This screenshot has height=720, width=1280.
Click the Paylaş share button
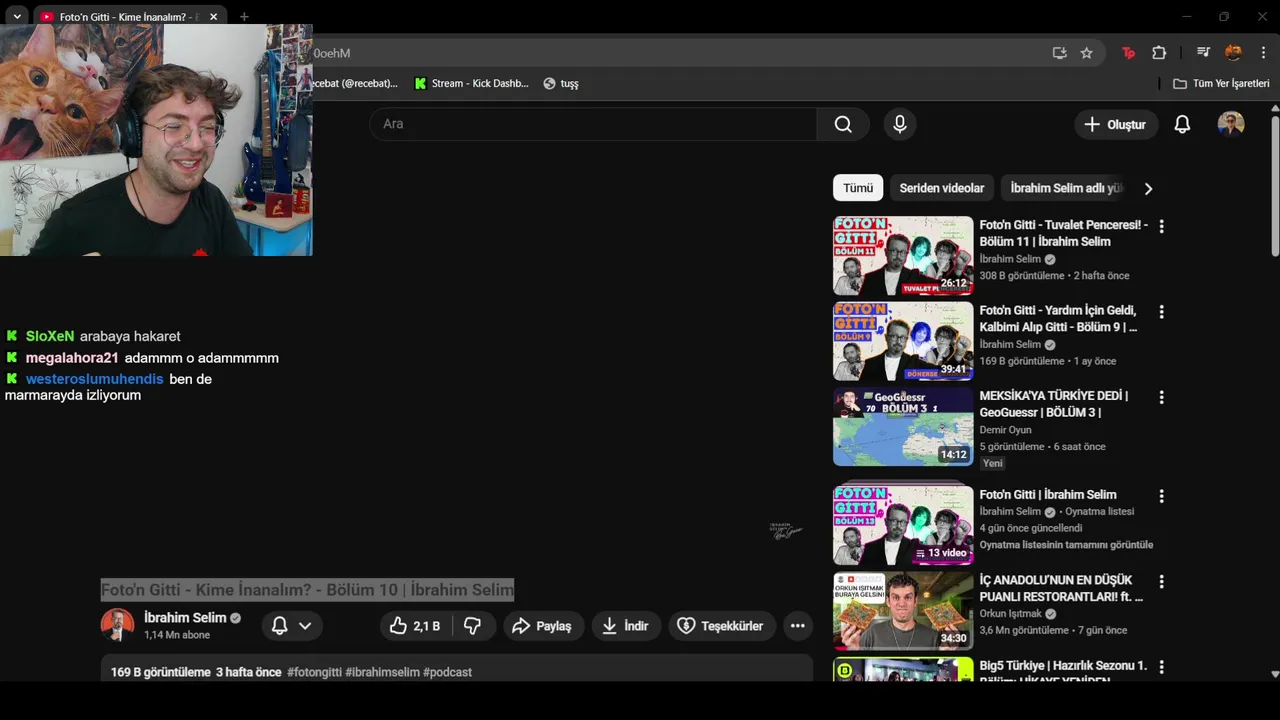541,626
